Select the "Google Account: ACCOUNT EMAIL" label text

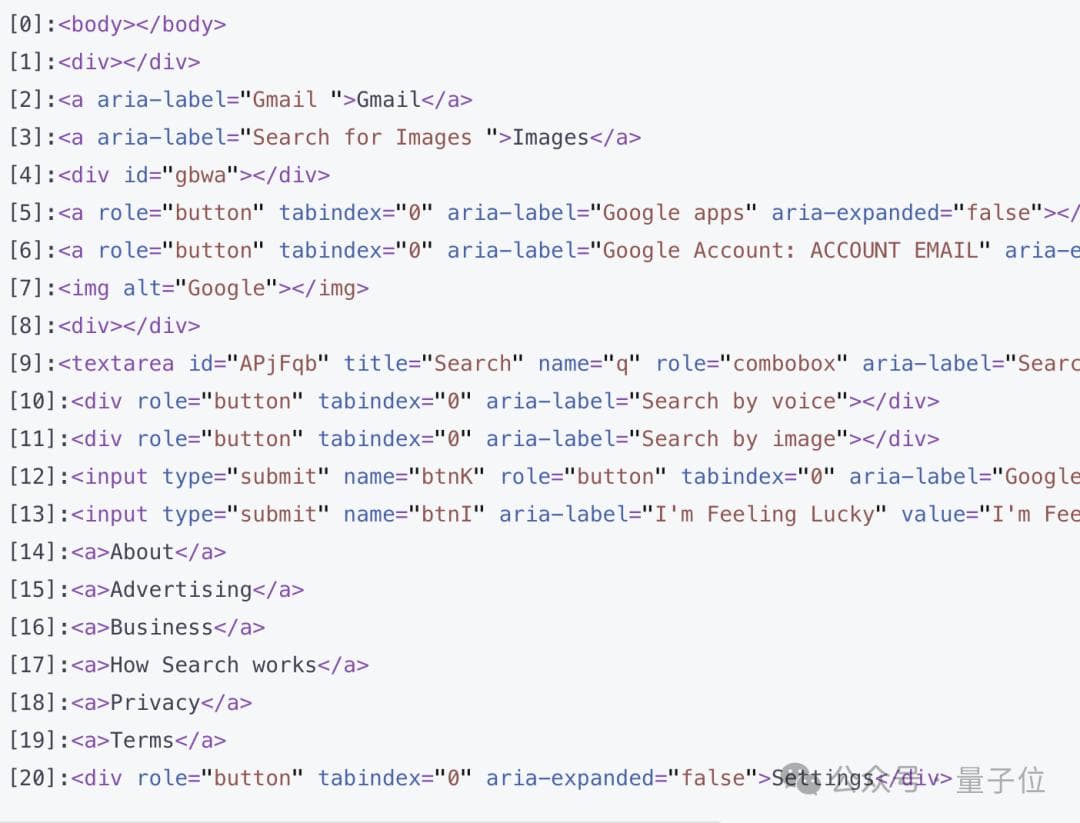coord(790,250)
